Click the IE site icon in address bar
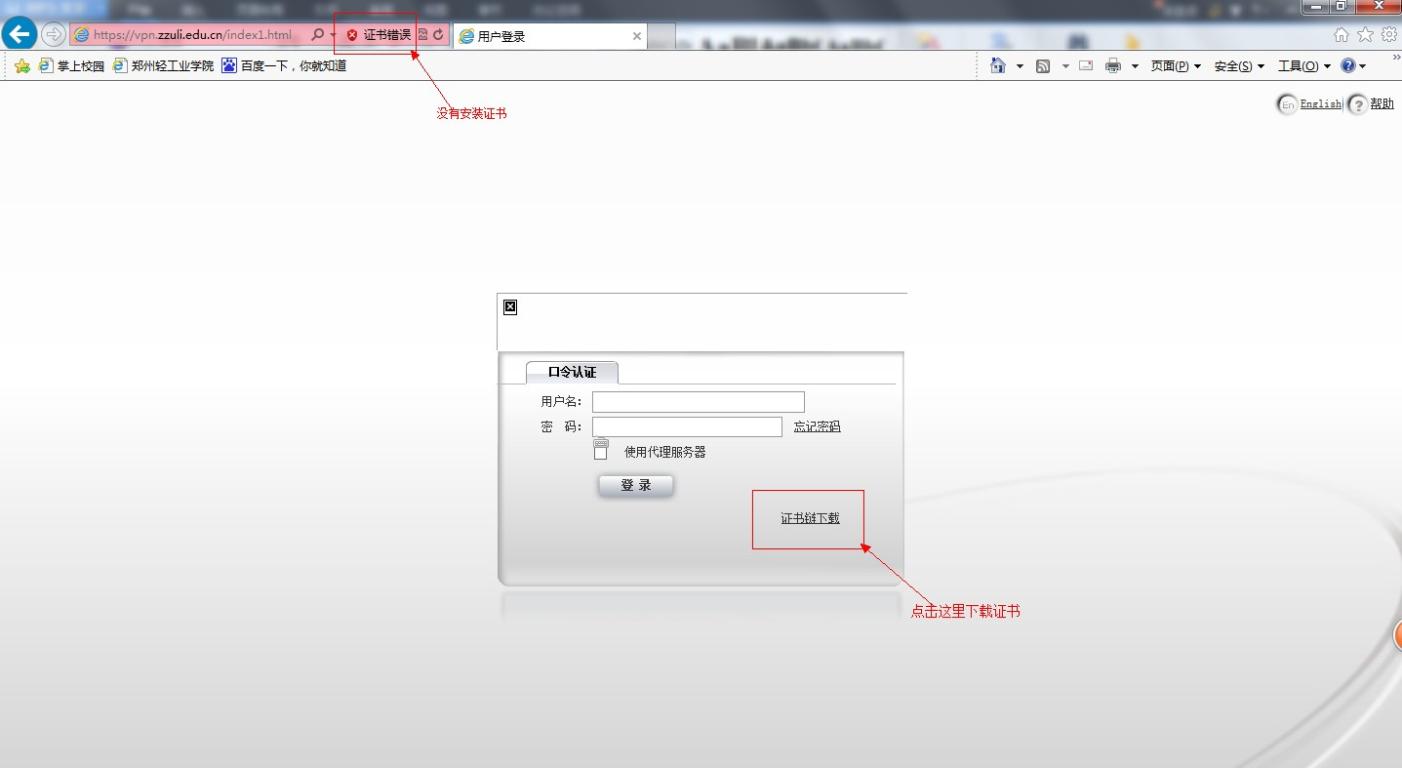The width and height of the screenshot is (1402, 768). pyautogui.click(x=81, y=35)
